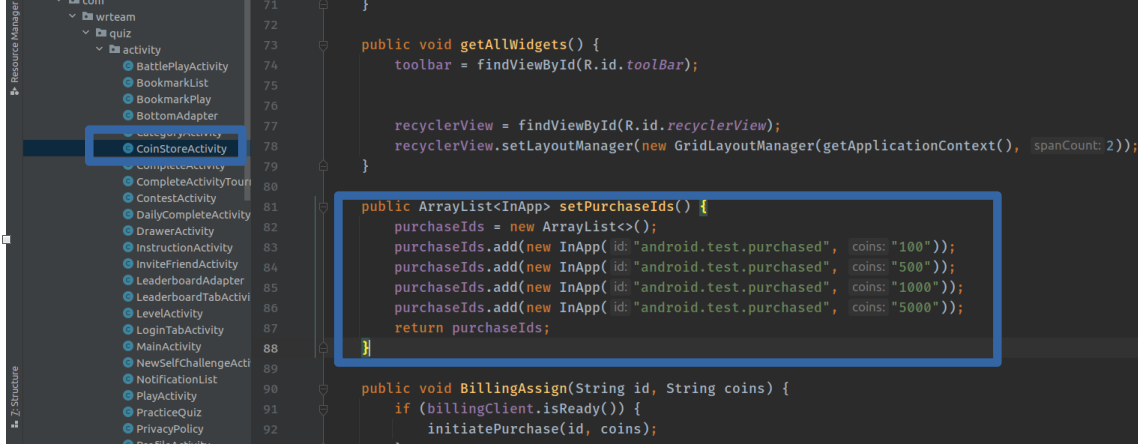Click the project panel vertical scrollbar
The image size is (1138, 444).
[x=247, y=102]
